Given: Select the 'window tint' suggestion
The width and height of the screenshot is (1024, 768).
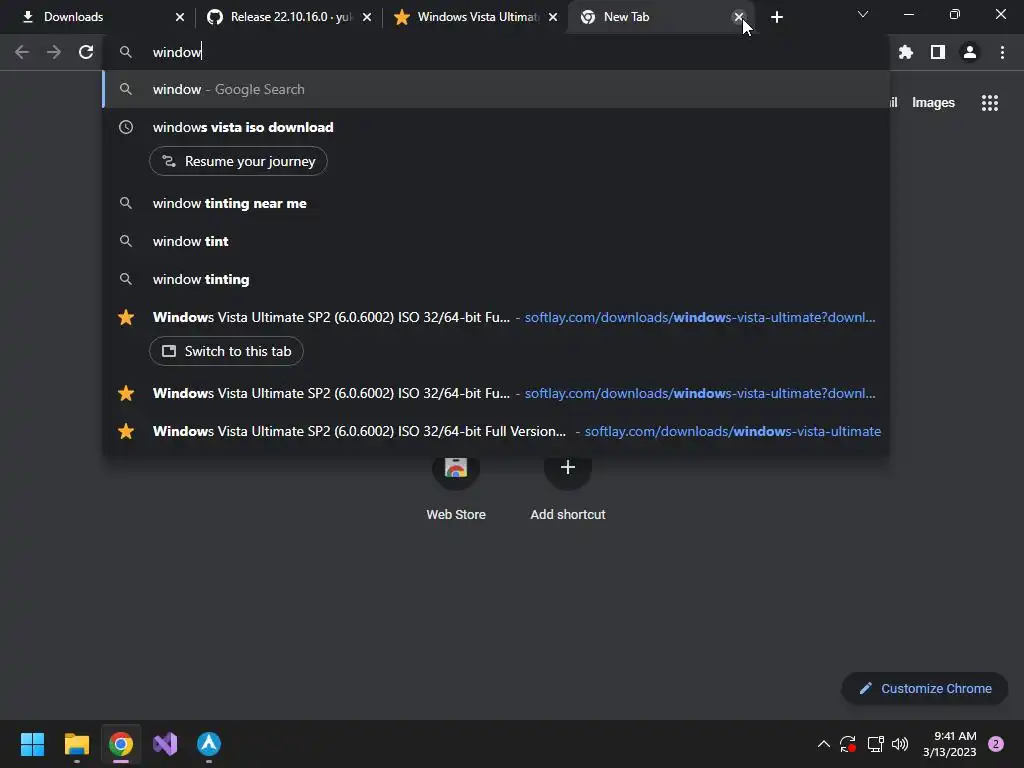Looking at the screenshot, I should tap(496, 241).
